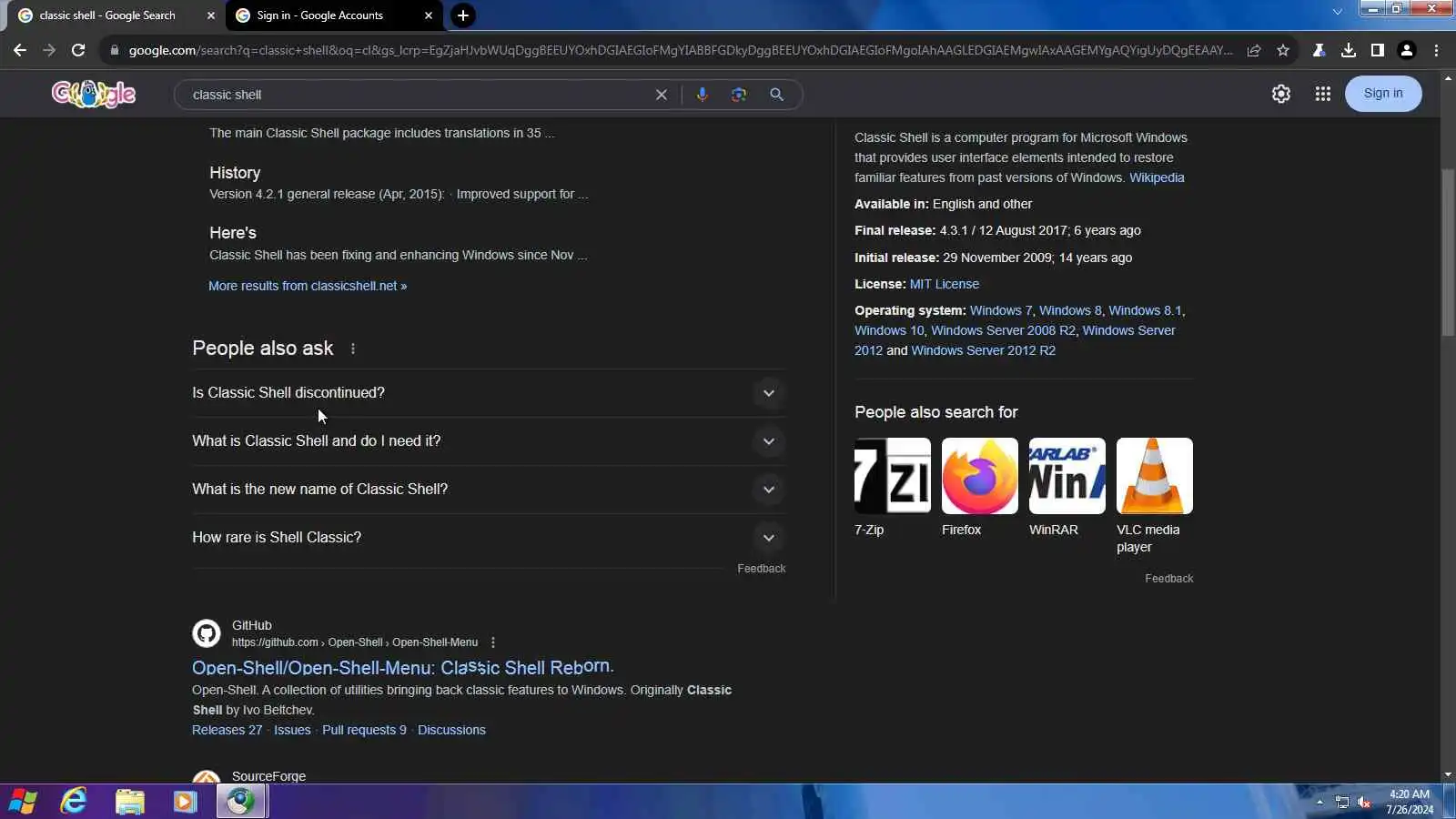1456x819 pixels.
Task: Open the Windows Start menu
Action: point(23,801)
